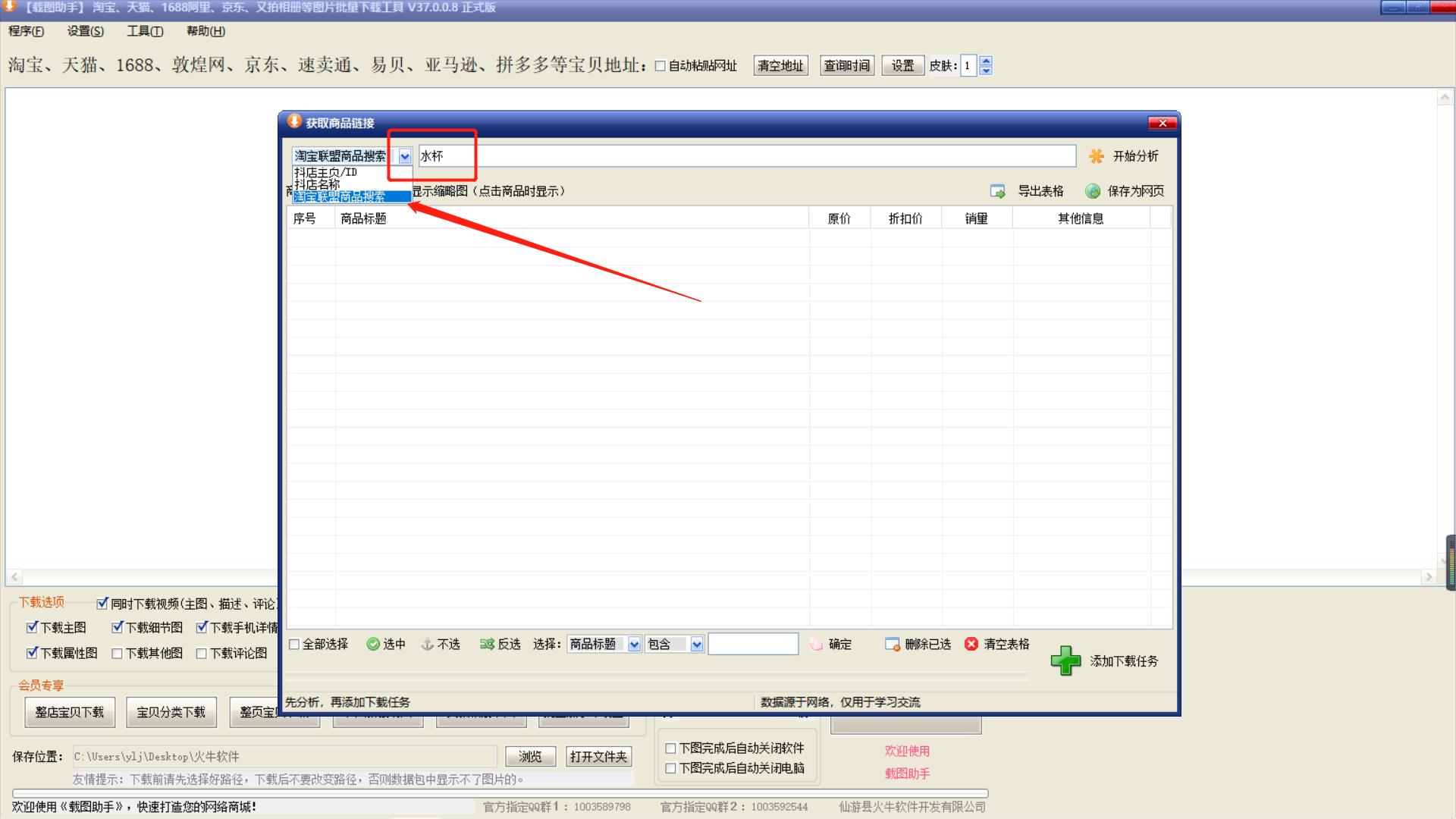Increase 皮肤 value with up arrow

985,61
